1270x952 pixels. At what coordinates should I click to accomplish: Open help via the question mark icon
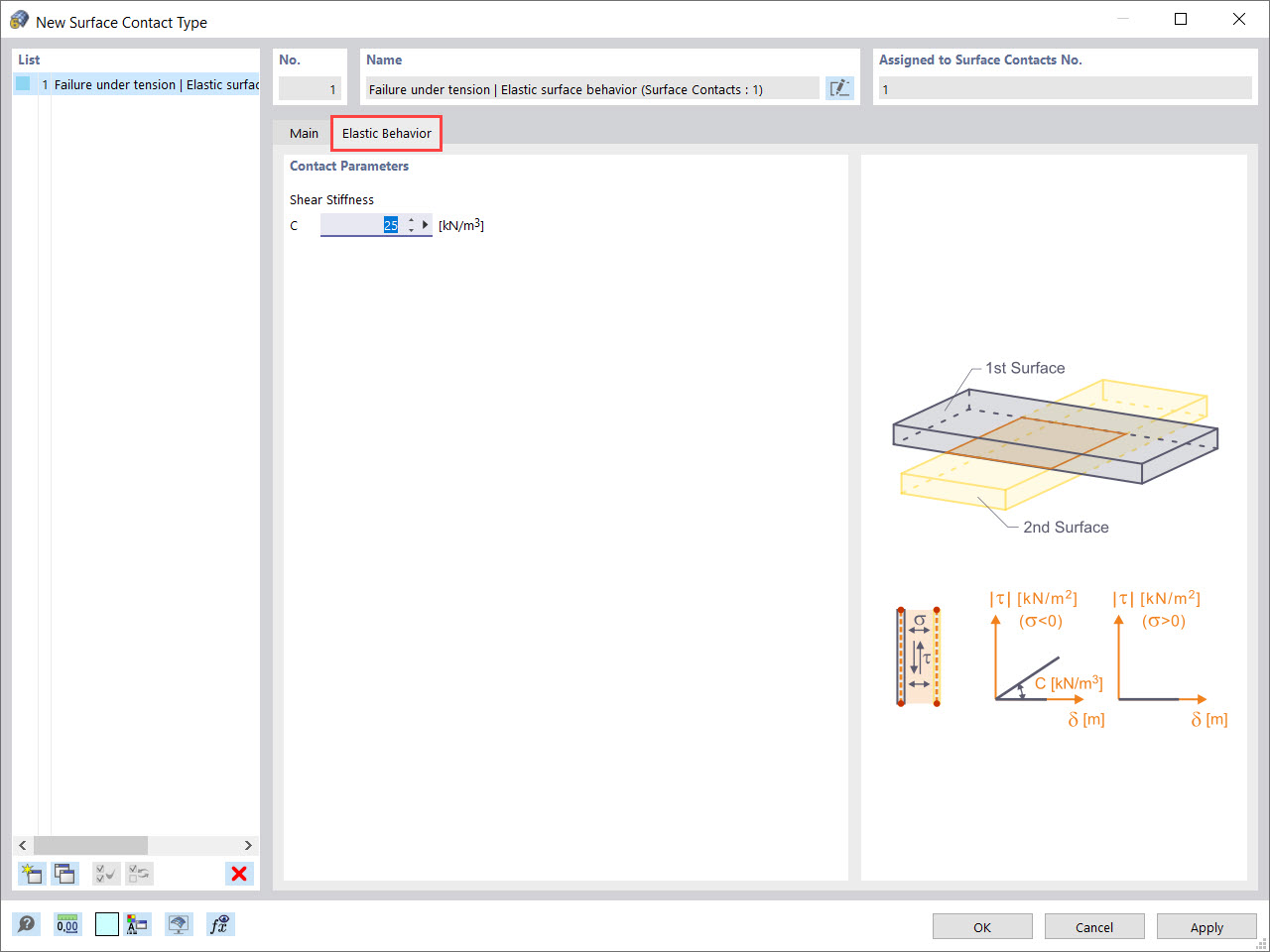pos(27,923)
